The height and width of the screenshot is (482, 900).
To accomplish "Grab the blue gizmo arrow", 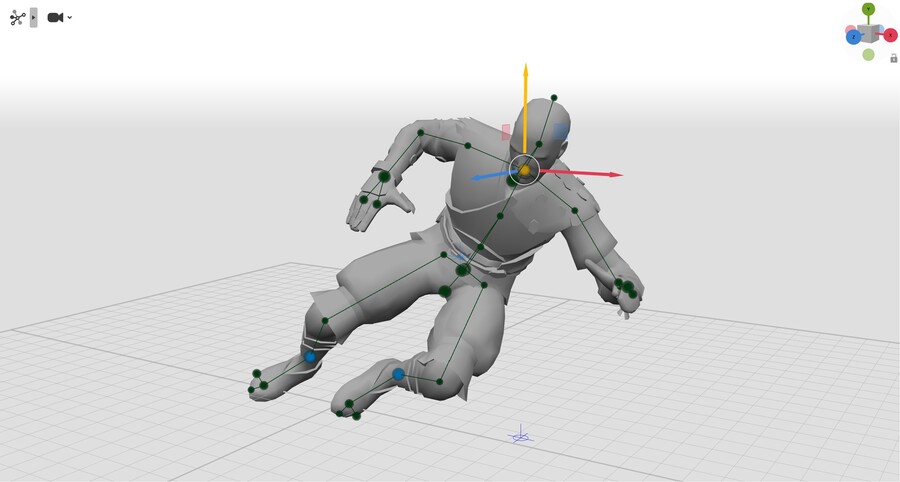I will pos(492,174).
